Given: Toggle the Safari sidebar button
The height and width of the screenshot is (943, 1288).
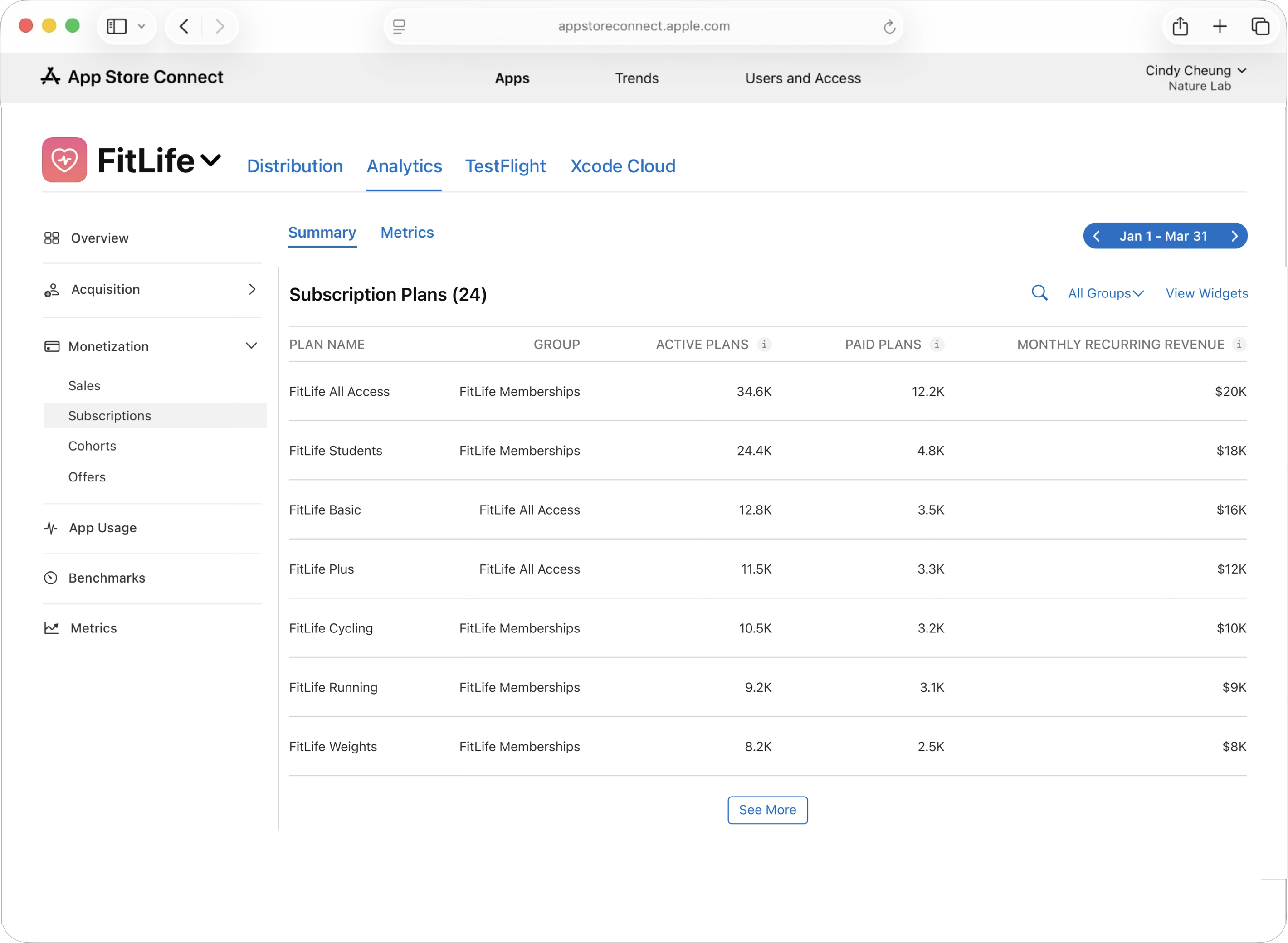Looking at the screenshot, I should 117,26.
